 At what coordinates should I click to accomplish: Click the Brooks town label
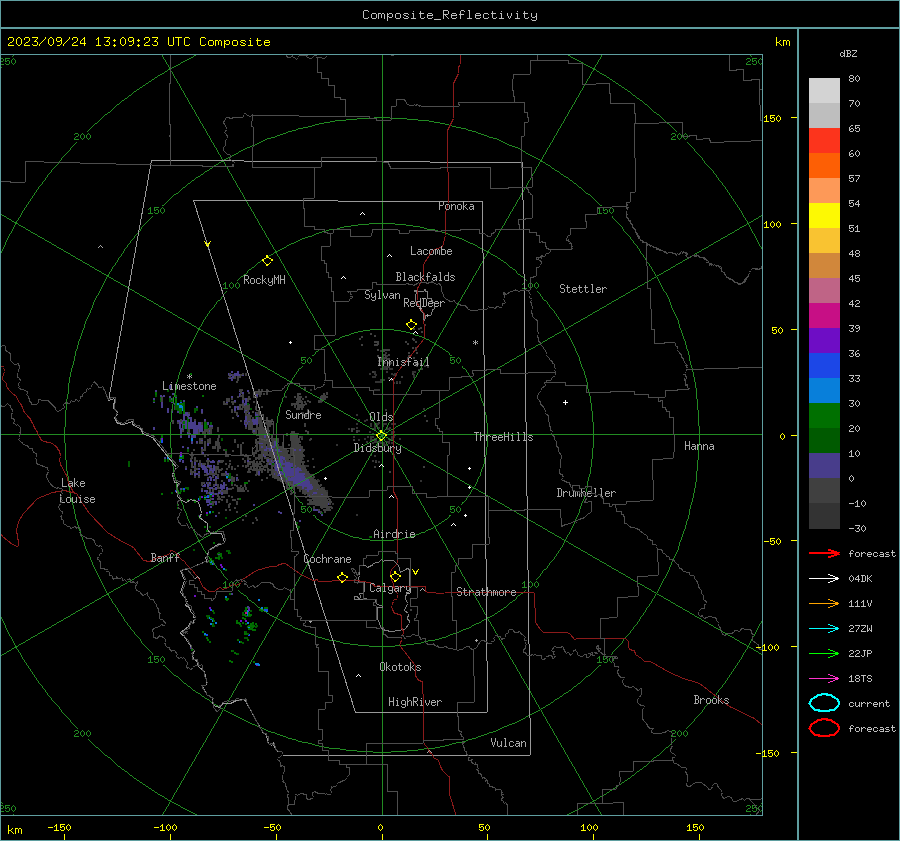(x=711, y=700)
